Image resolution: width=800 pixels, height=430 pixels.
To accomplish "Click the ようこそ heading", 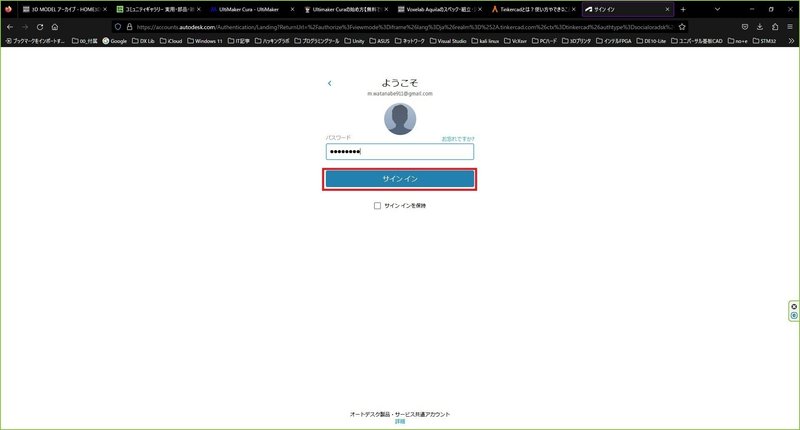I will coord(400,82).
